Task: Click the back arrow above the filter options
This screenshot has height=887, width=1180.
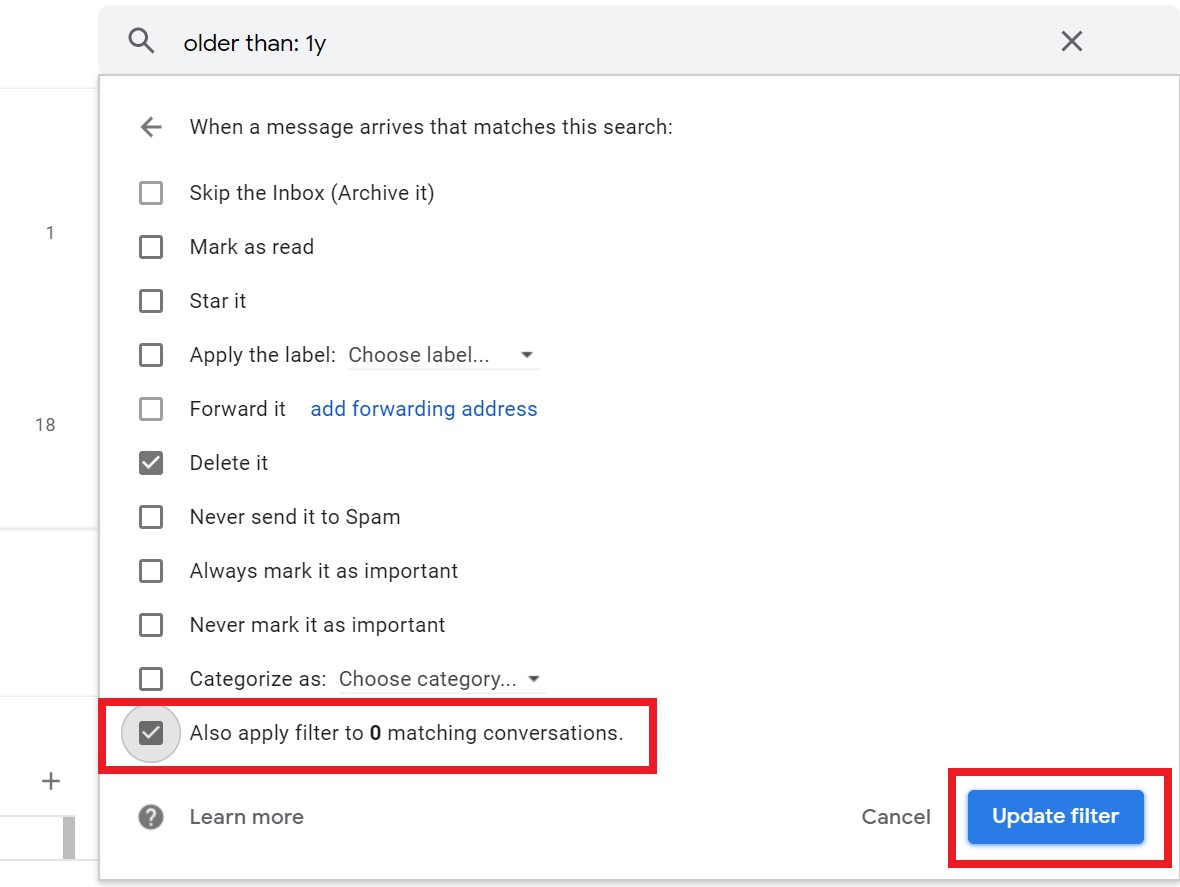Action: [150, 127]
